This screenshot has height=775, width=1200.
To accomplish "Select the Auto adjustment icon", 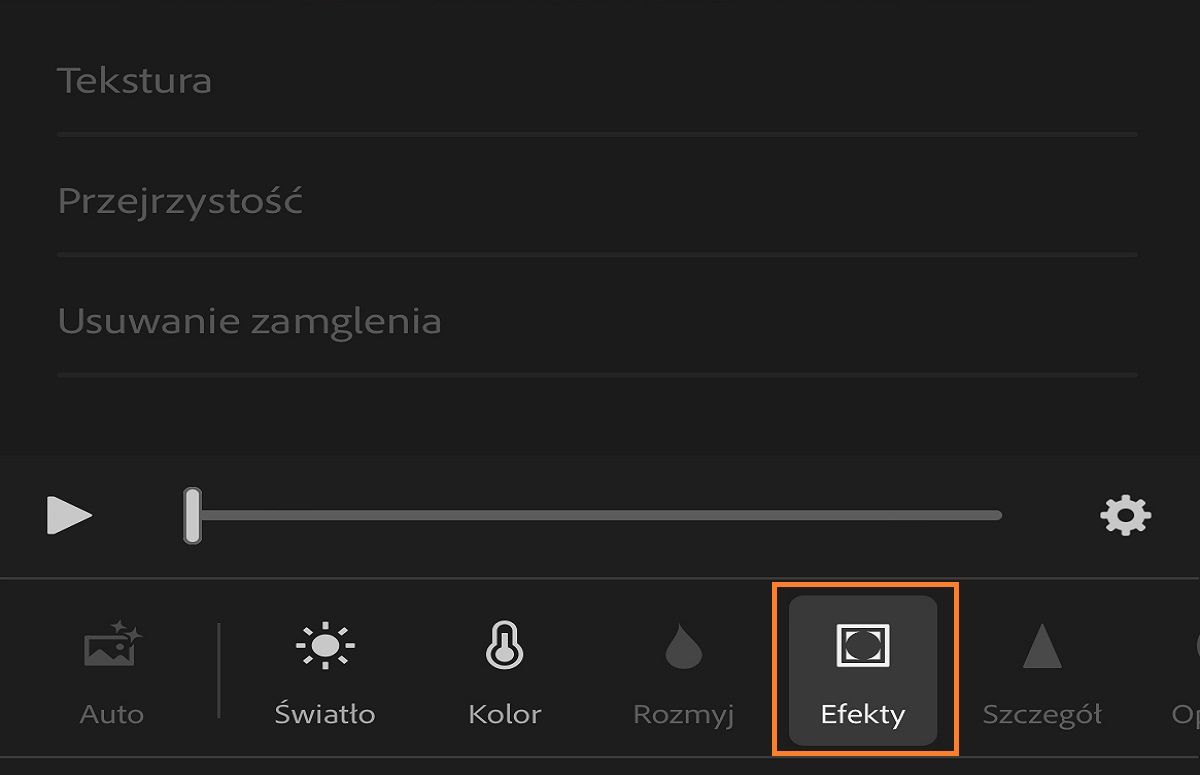I will [x=110, y=650].
